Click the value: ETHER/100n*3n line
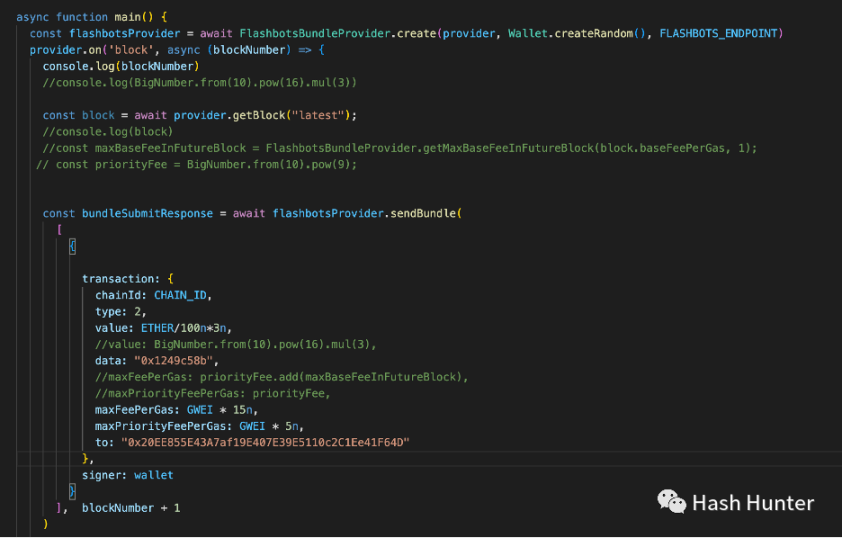 [x=163, y=328]
